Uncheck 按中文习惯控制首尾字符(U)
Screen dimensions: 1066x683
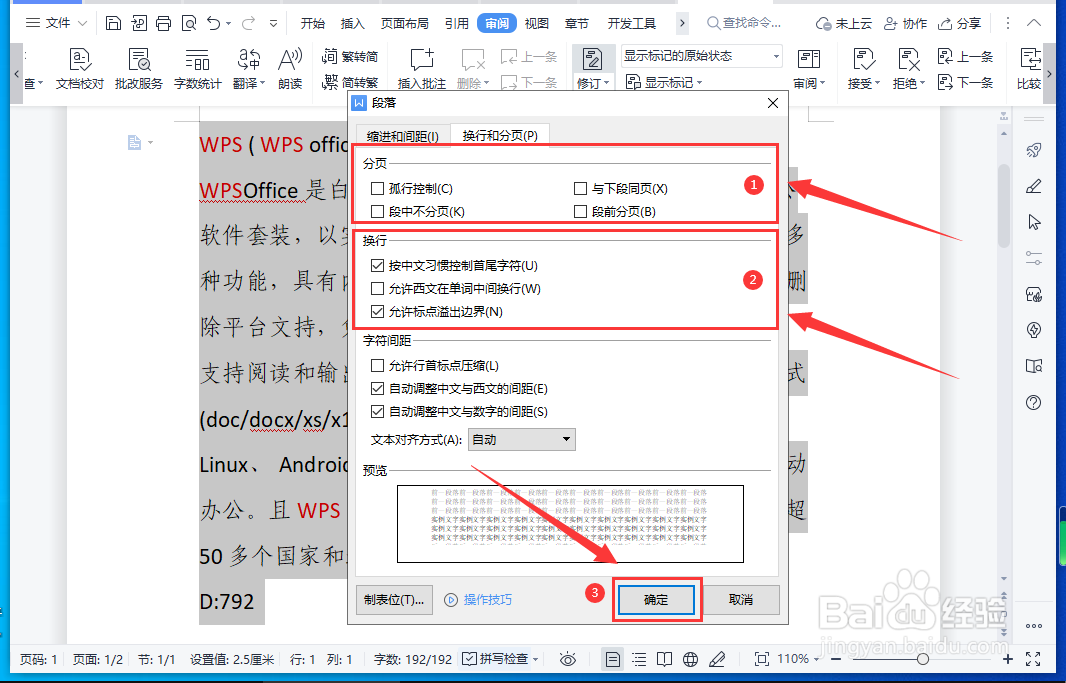coord(377,265)
